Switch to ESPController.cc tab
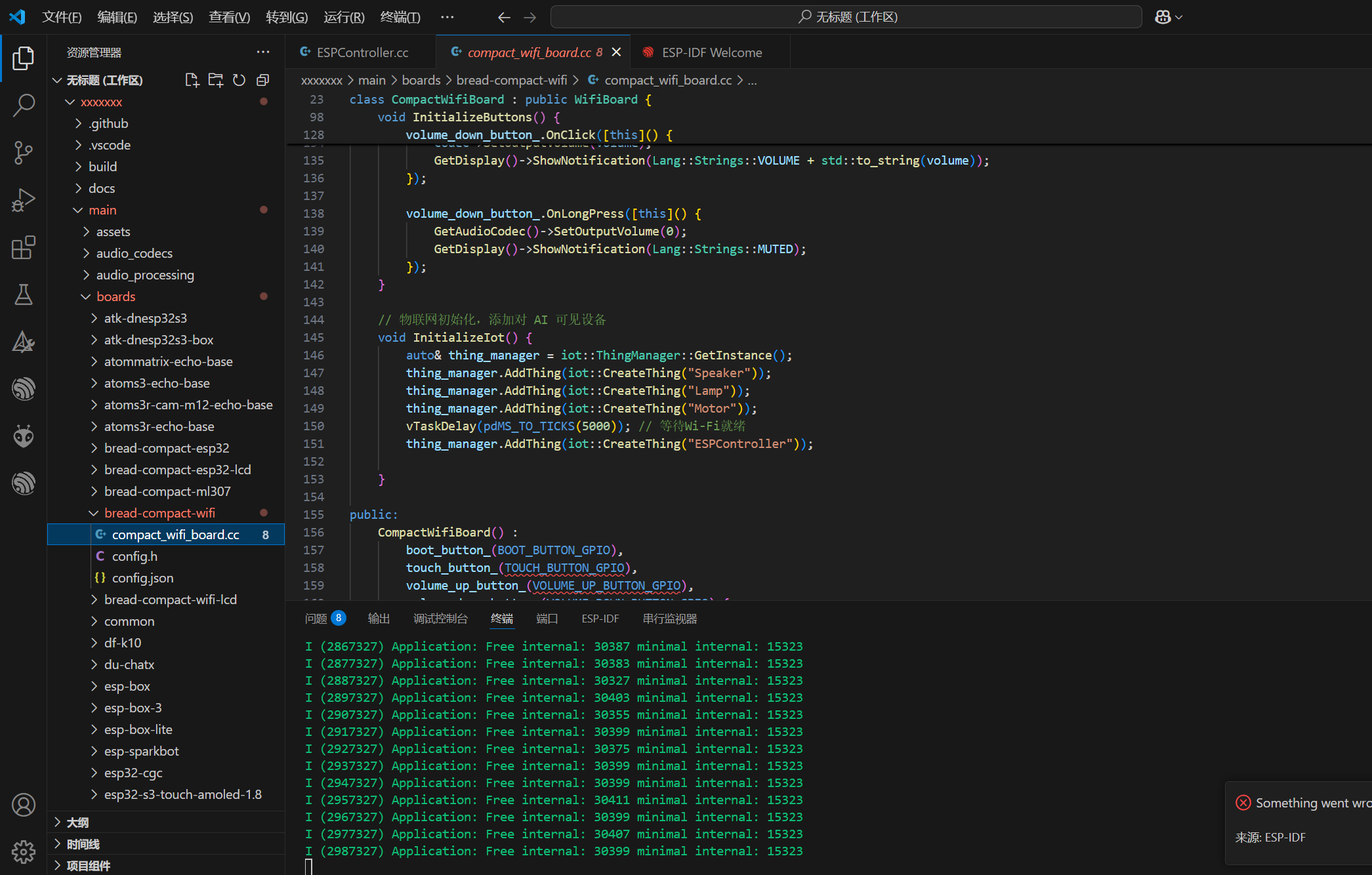 tap(362, 52)
